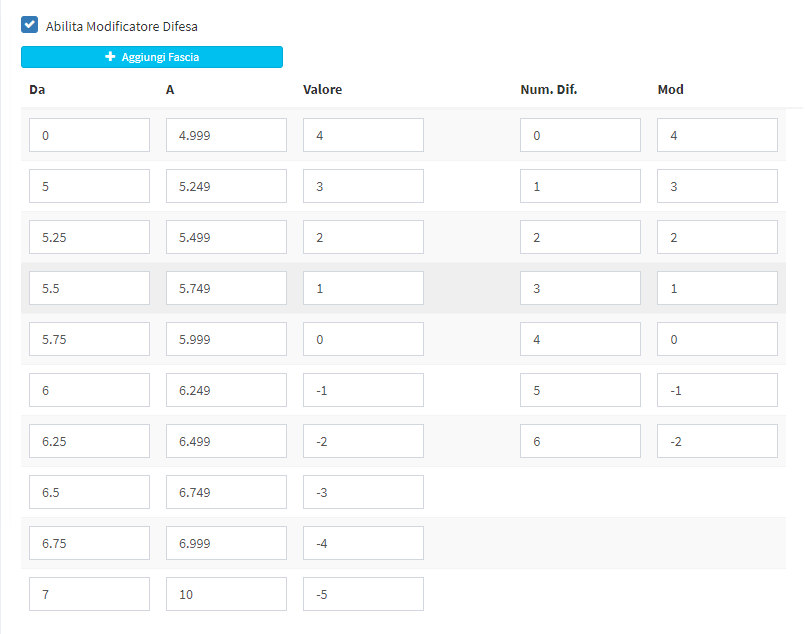Click the Da field containing 5.25

tap(89, 237)
